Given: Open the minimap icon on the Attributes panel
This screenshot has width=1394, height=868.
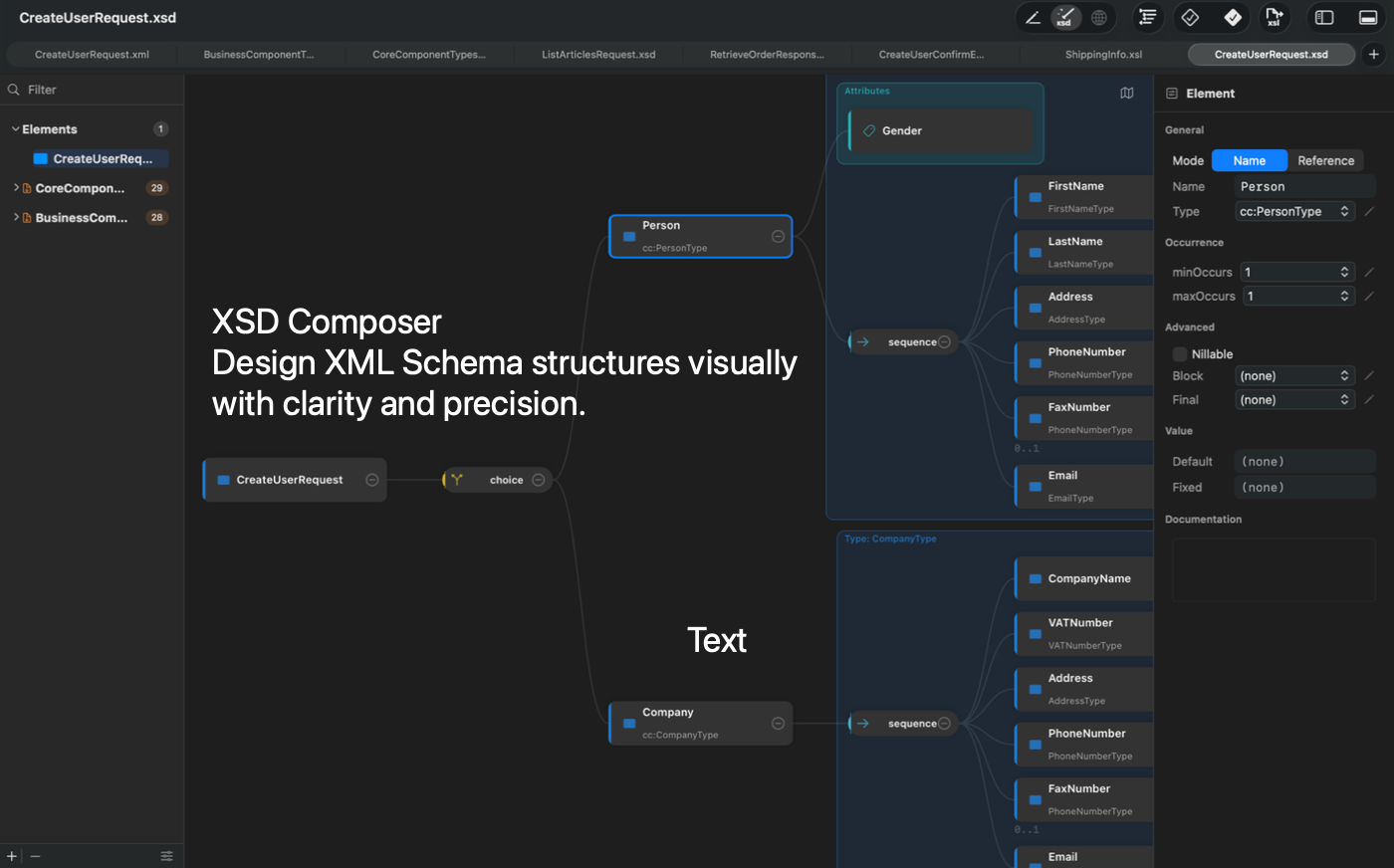Looking at the screenshot, I should (1126, 92).
